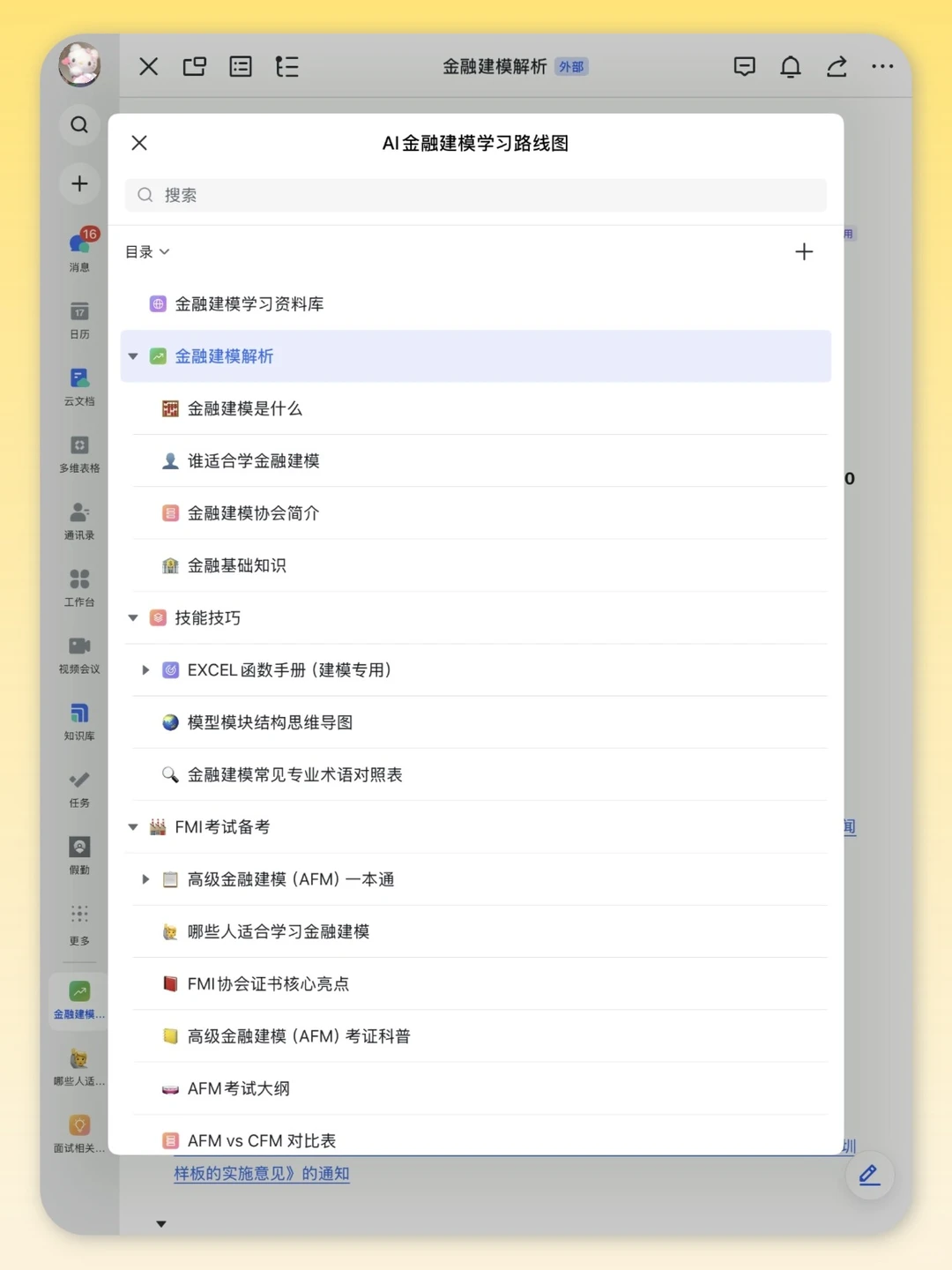Screen dimensions: 952x1270
Task: Open 金融基础知识 page
Action: click(476, 565)
